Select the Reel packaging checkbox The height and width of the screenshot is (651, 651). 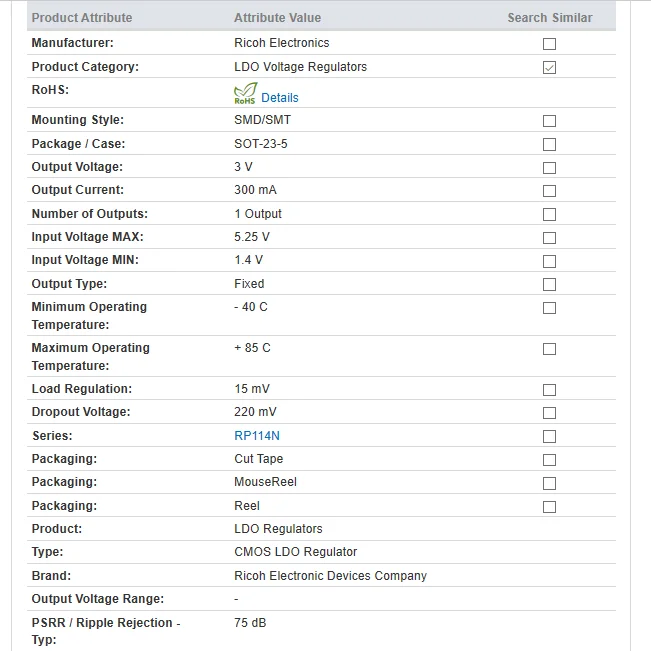pos(549,507)
